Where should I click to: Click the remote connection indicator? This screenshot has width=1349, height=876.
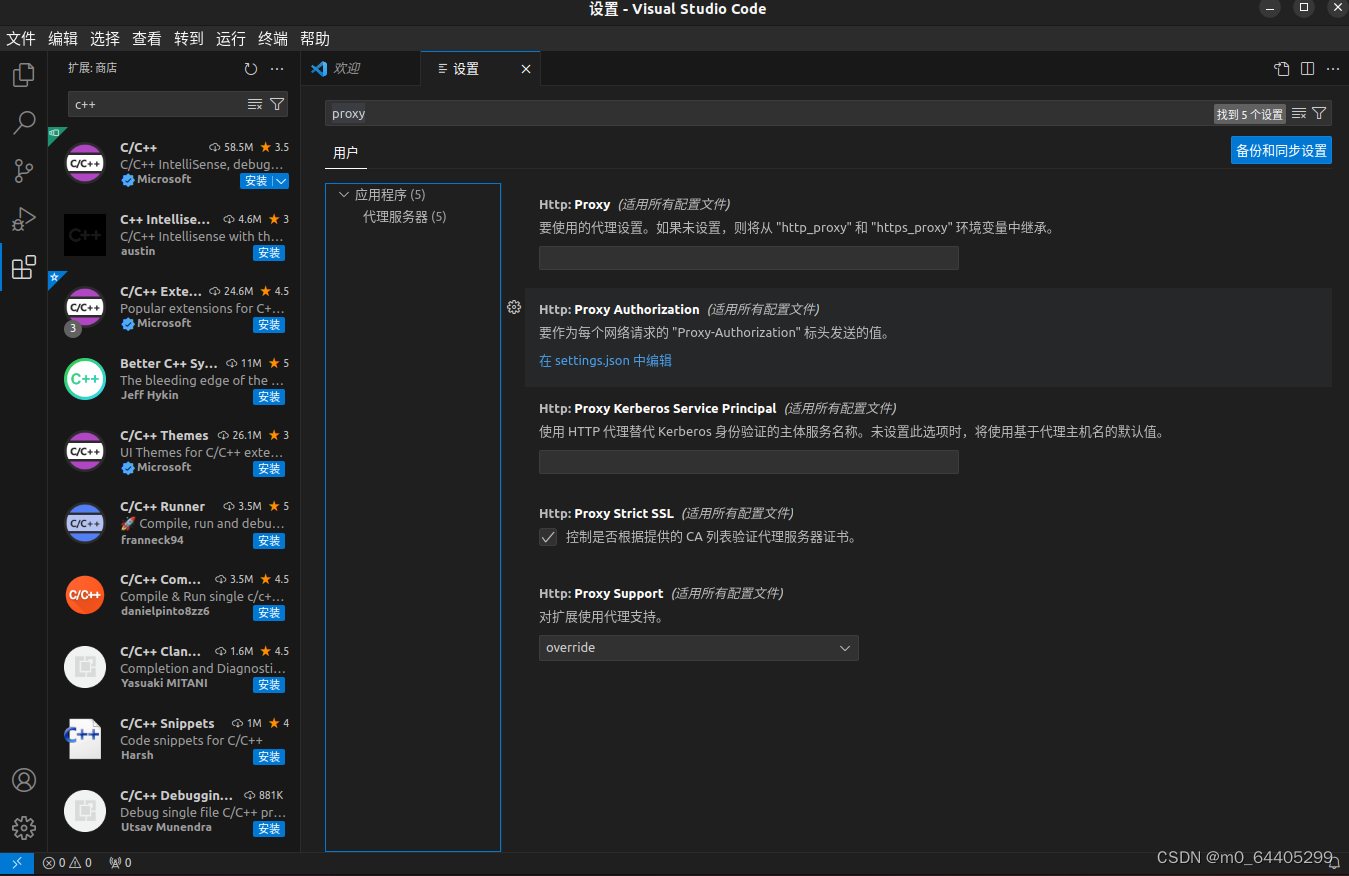point(16,862)
